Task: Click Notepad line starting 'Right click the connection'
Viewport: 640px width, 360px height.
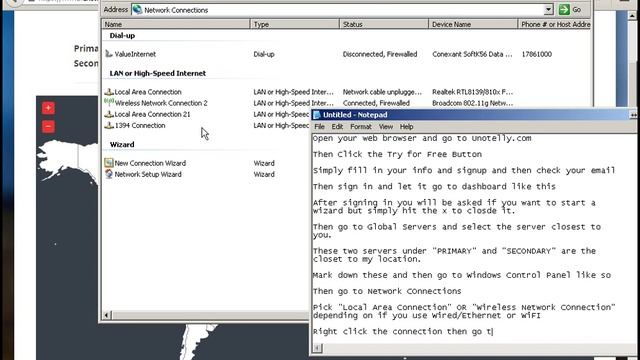Action: click(x=403, y=331)
